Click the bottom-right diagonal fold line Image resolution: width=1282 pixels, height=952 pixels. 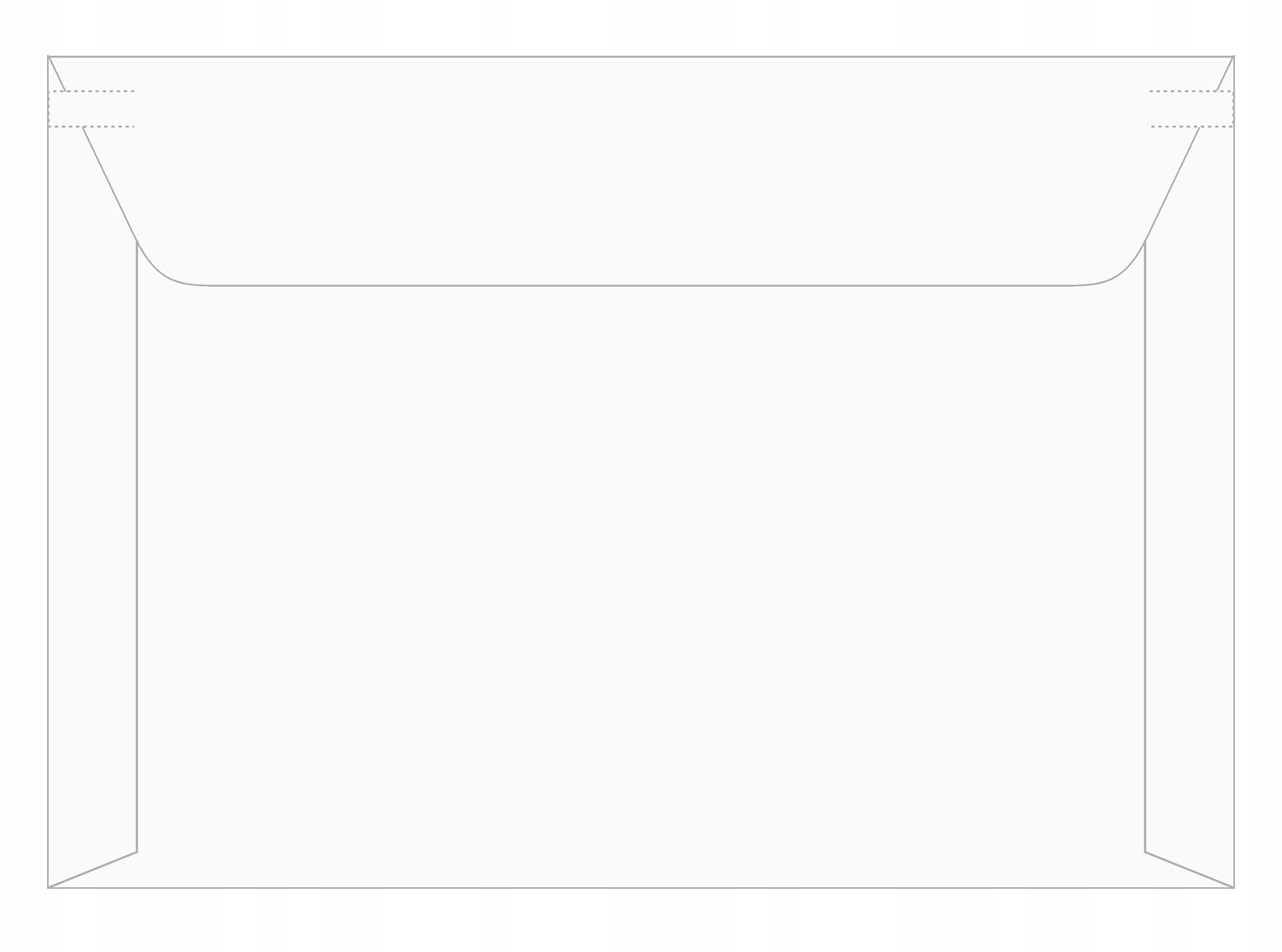point(1190,869)
